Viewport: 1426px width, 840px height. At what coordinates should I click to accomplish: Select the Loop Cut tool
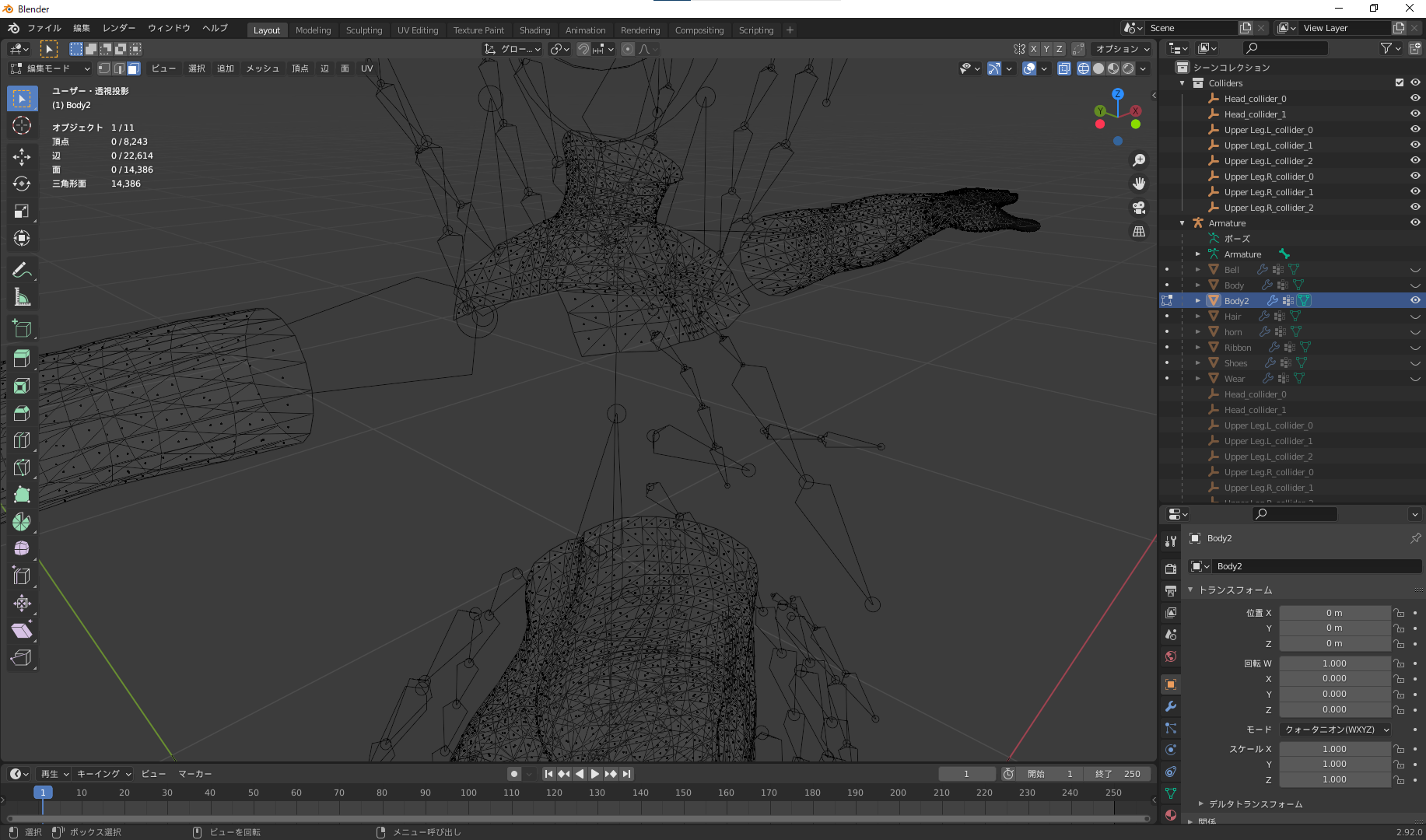tap(22, 440)
